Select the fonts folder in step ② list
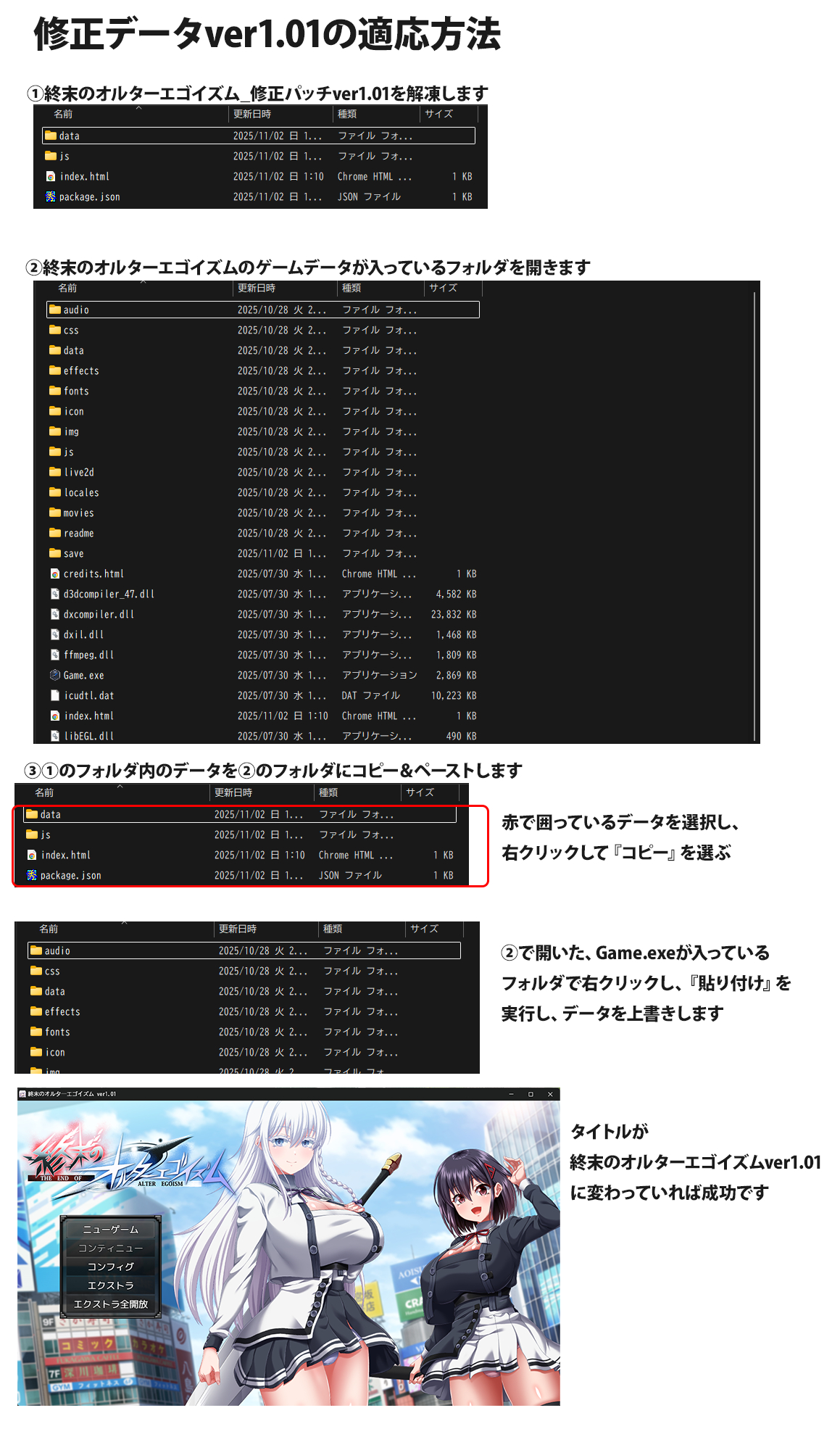Image resolution: width=840 pixels, height=1450 pixels. click(263, 391)
